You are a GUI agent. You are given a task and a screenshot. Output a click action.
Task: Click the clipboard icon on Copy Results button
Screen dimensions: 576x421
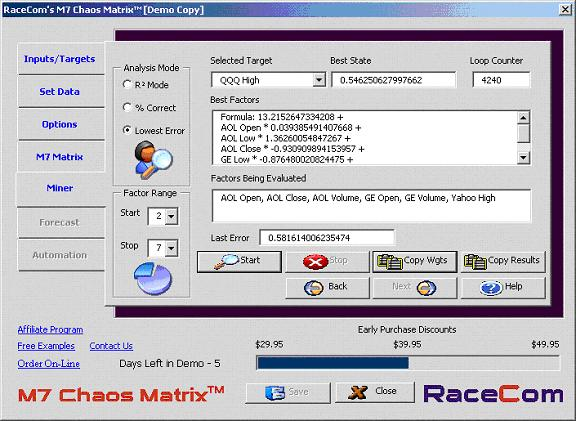(x=475, y=262)
